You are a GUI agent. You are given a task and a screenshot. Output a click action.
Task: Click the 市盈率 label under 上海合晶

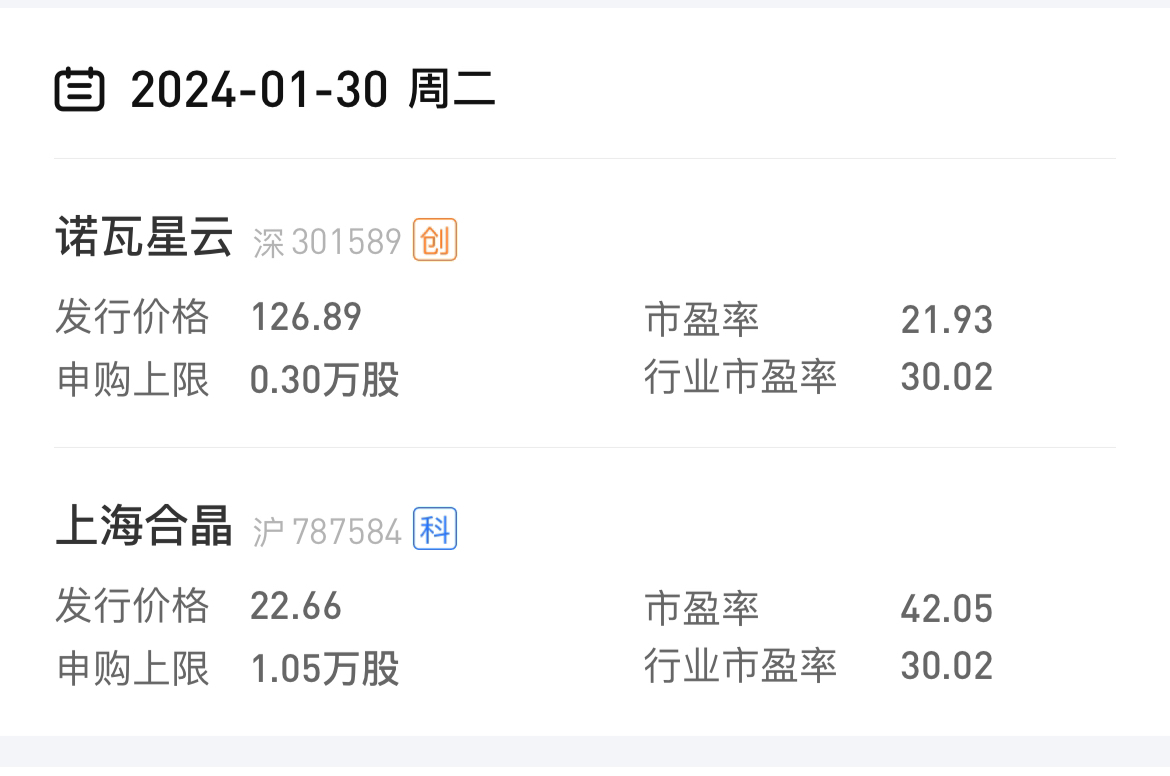702,608
